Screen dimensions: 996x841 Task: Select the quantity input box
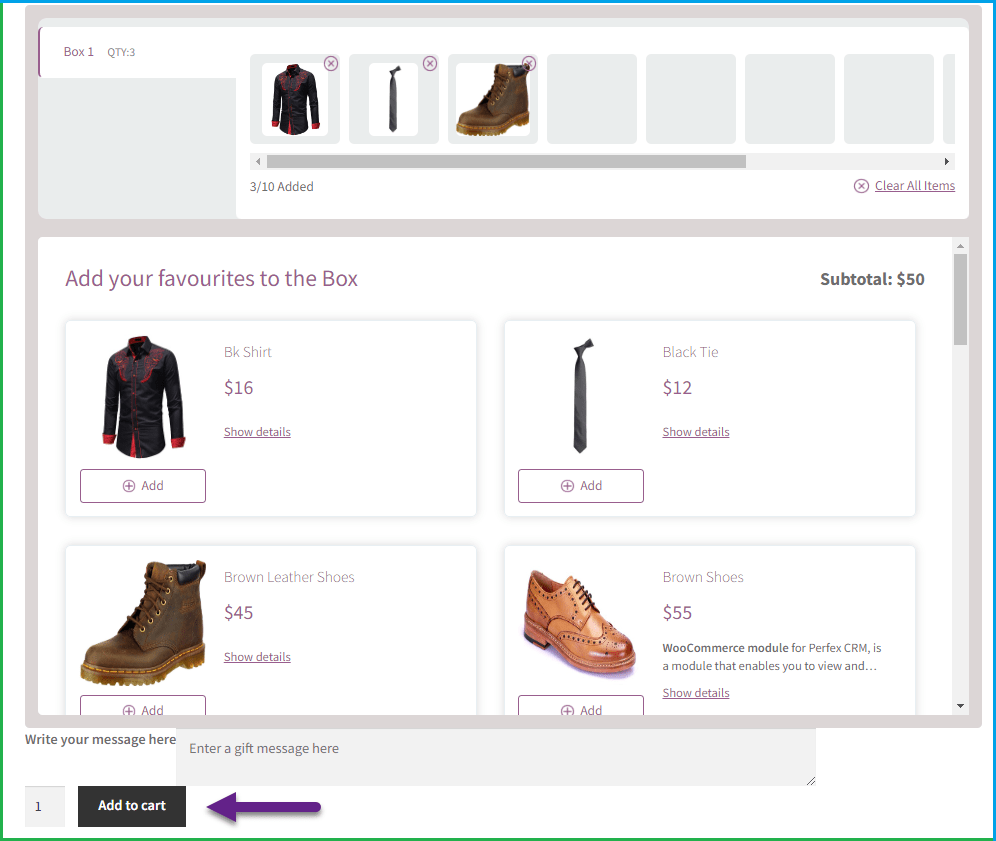[x=44, y=806]
